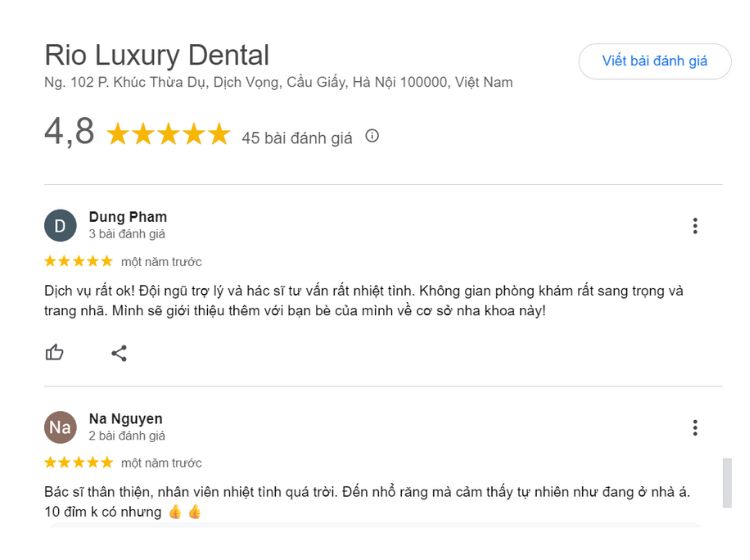Open reviewer profile name Dung Pham
The width and height of the screenshot is (750, 560).
[128, 217]
